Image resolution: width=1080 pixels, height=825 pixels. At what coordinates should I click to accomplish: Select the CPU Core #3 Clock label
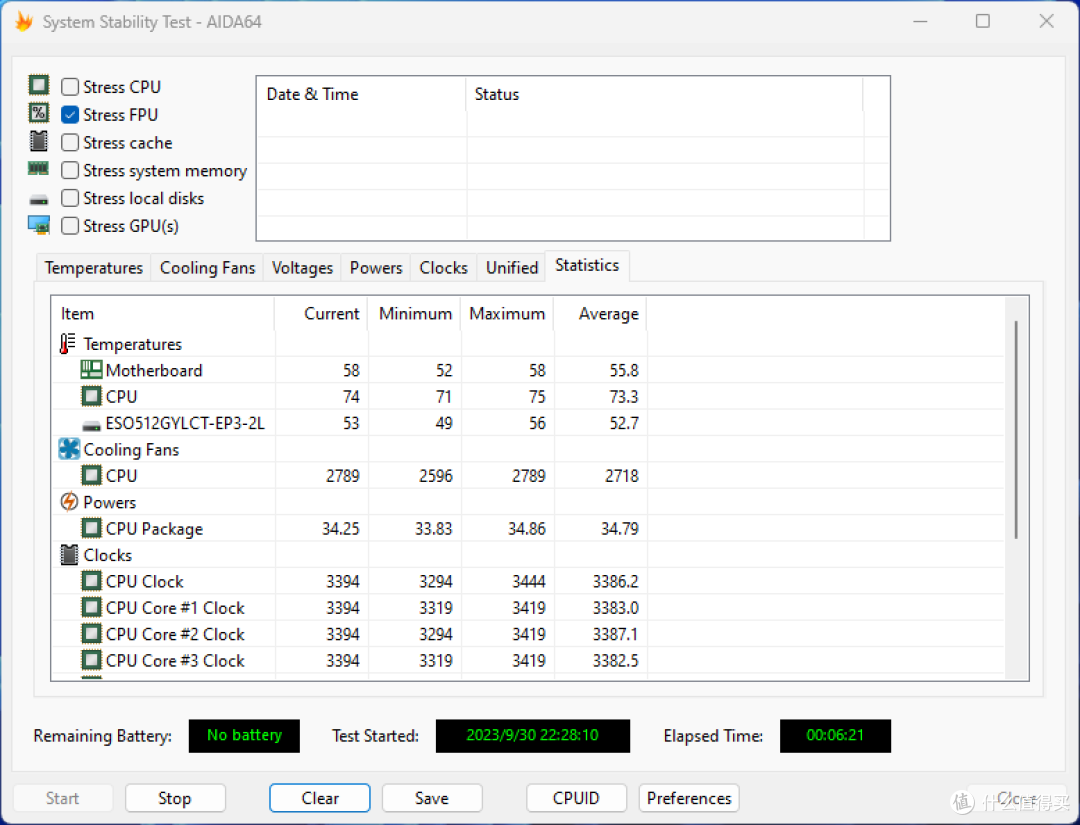pyautogui.click(x=175, y=661)
